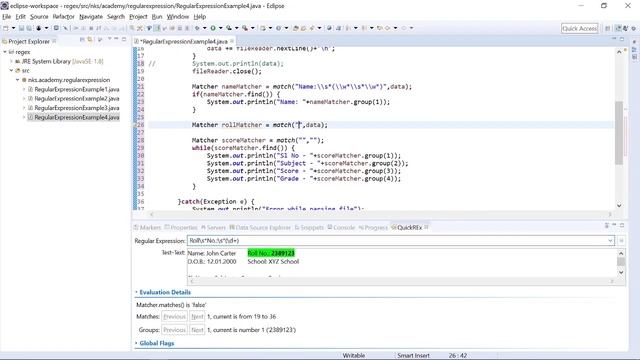Click the Forward navigation arrow icon
The width and height of the screenshot is (640, 360).
(404, 28)
